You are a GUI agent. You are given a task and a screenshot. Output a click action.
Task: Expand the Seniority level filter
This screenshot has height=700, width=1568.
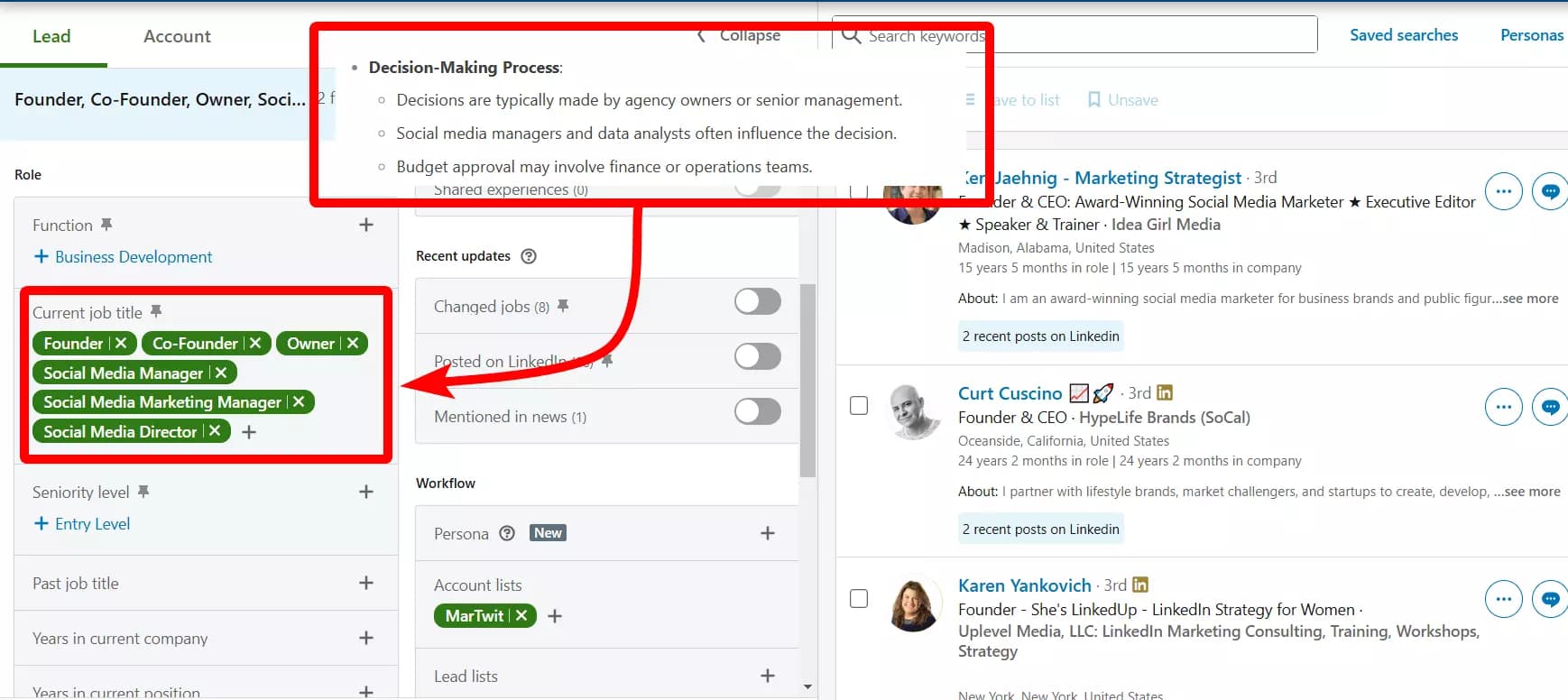coord(366,492)
